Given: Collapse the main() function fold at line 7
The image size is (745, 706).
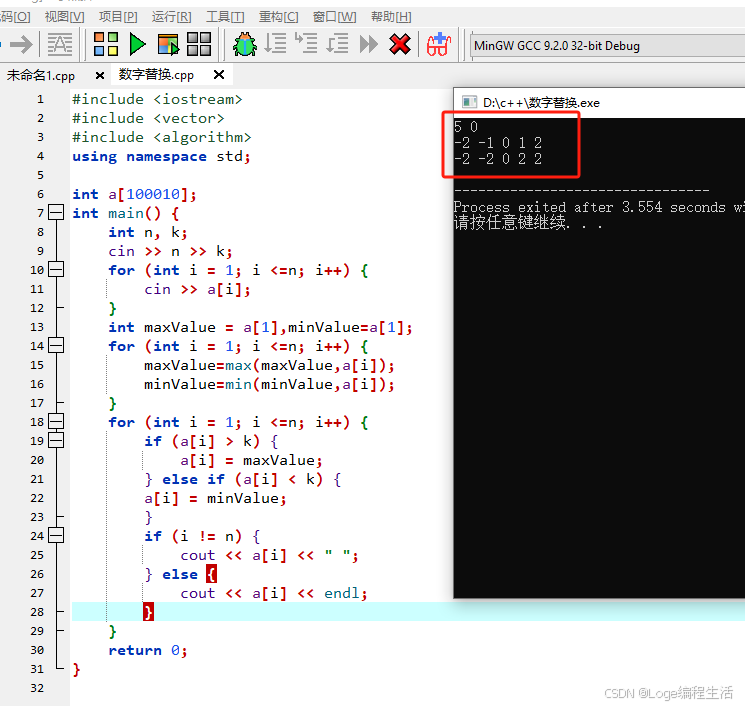Looking at the screenshot, I should [56, 212].
